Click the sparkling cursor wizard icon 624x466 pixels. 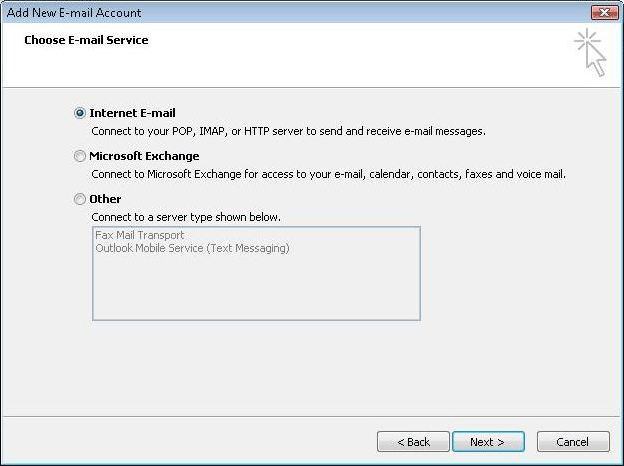(591, 52)
